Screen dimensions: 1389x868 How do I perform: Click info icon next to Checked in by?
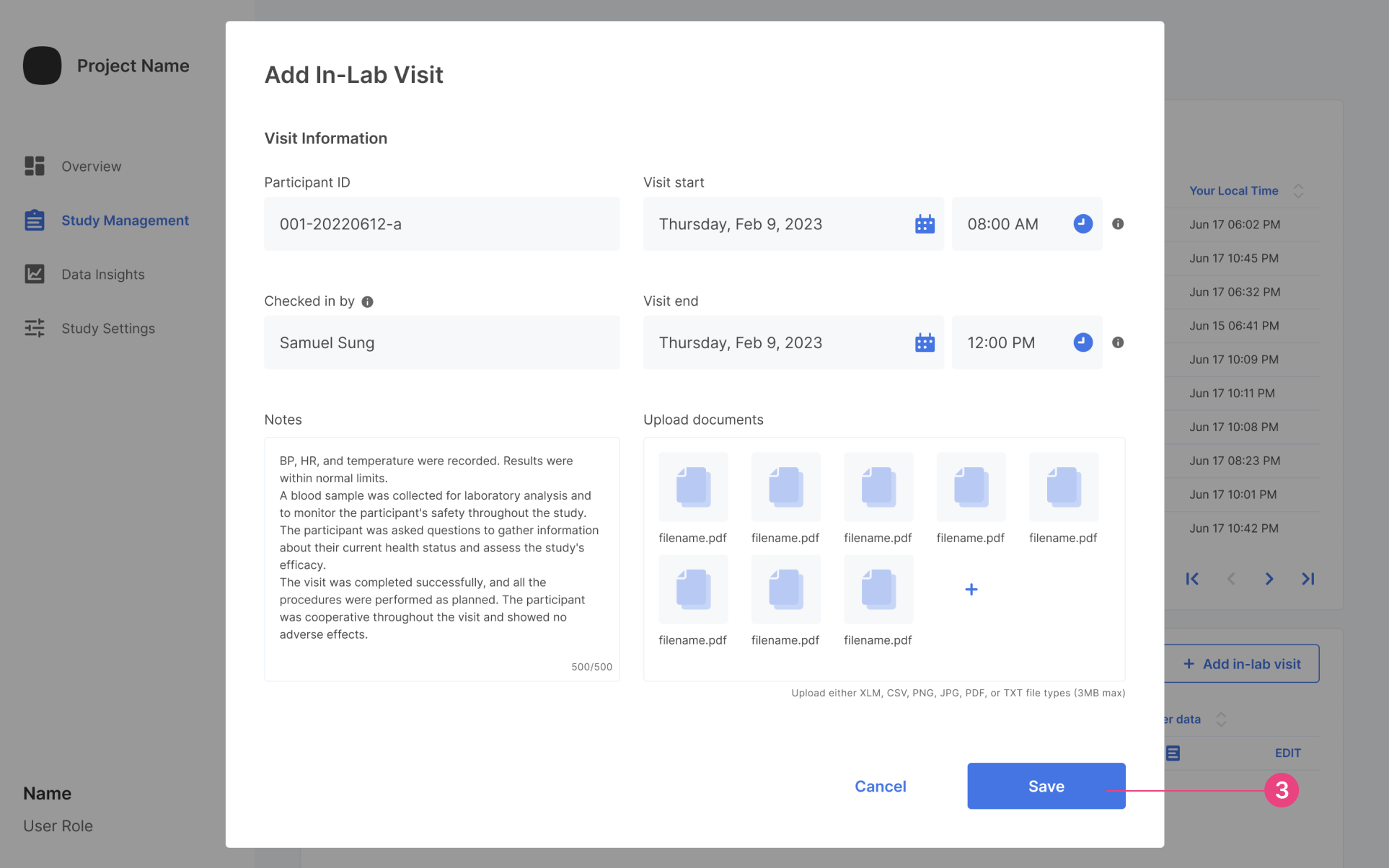pos(367,302)
